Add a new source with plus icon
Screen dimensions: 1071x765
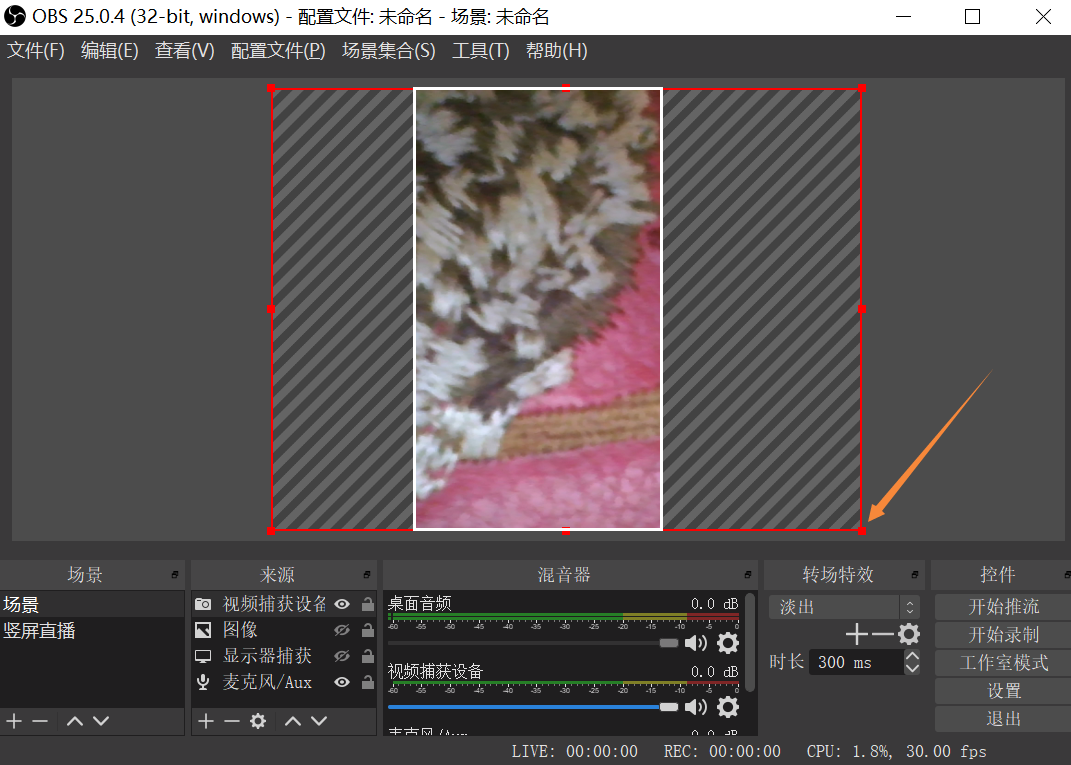click(206, 721)
